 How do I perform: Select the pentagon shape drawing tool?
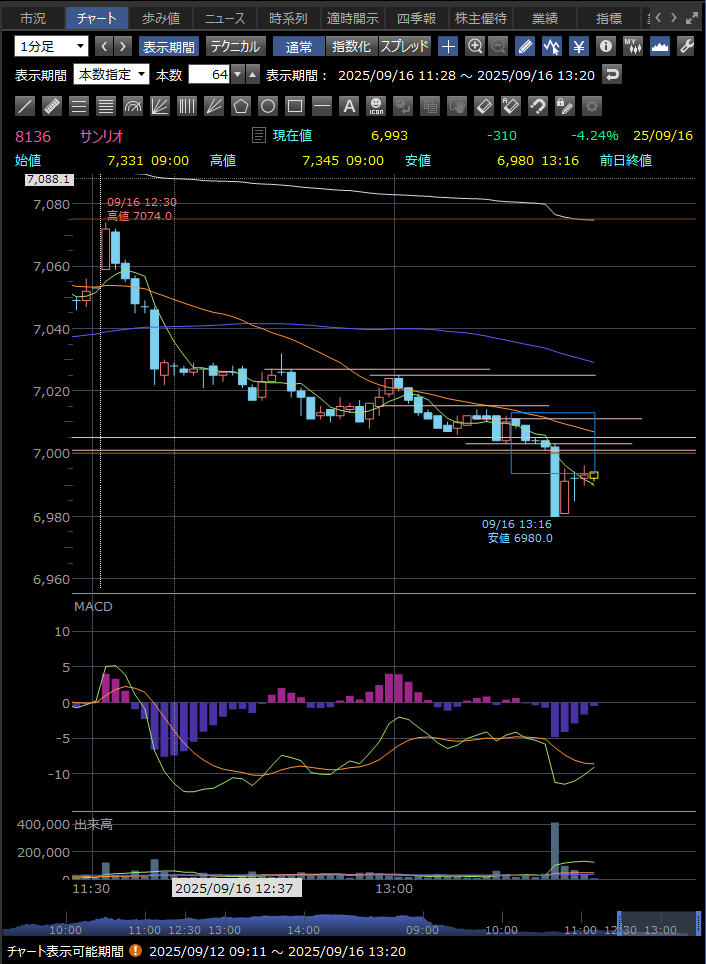(240, 106)
